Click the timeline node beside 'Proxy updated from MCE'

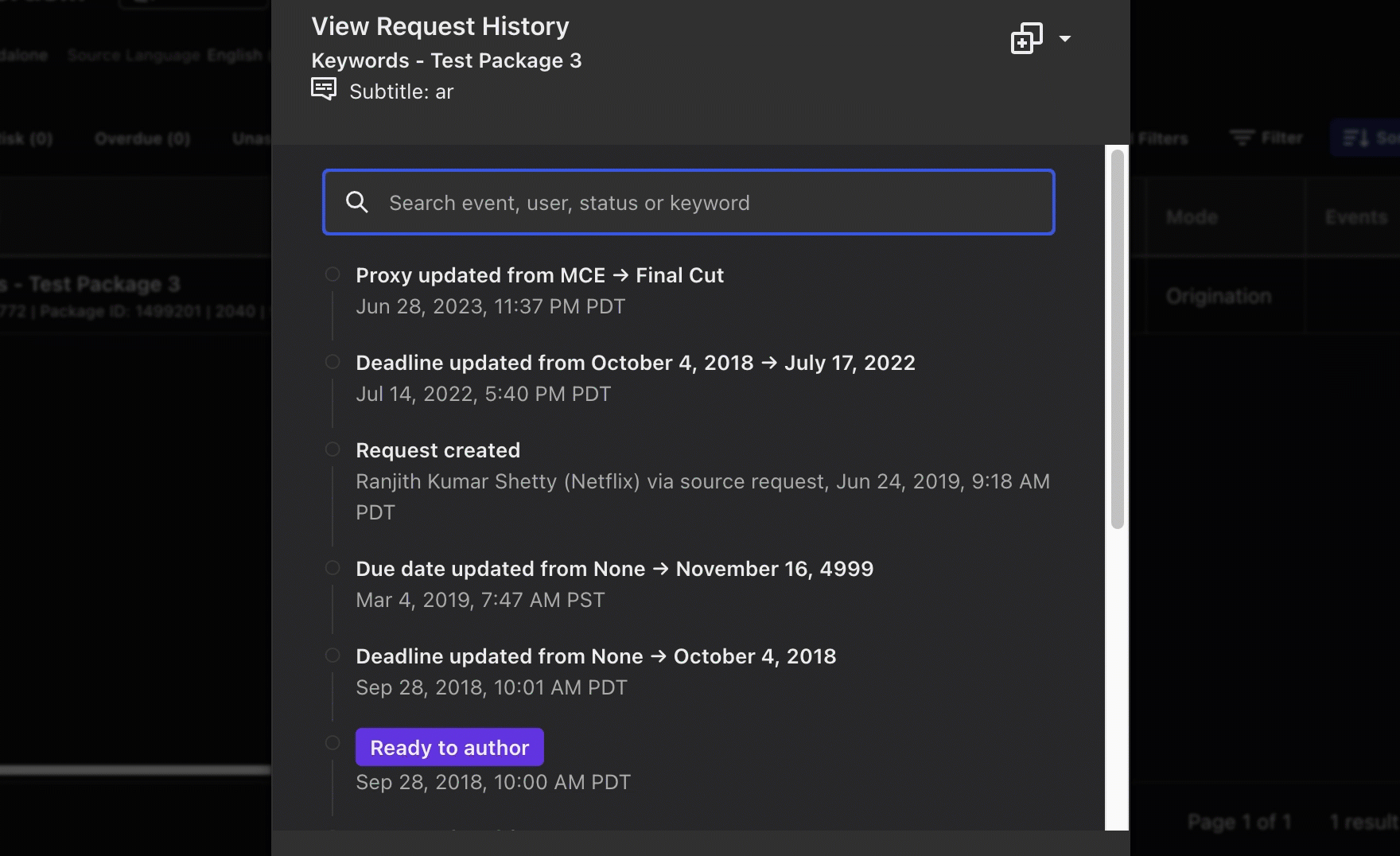click(x=332, y=274)
